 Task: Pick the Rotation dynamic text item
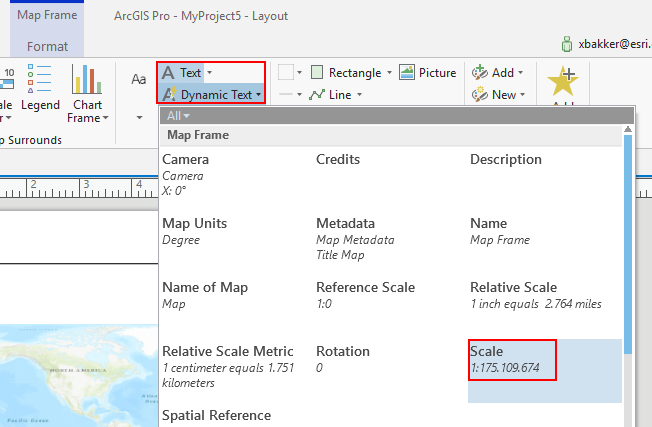pyautogui.click(x=343, y=359)
